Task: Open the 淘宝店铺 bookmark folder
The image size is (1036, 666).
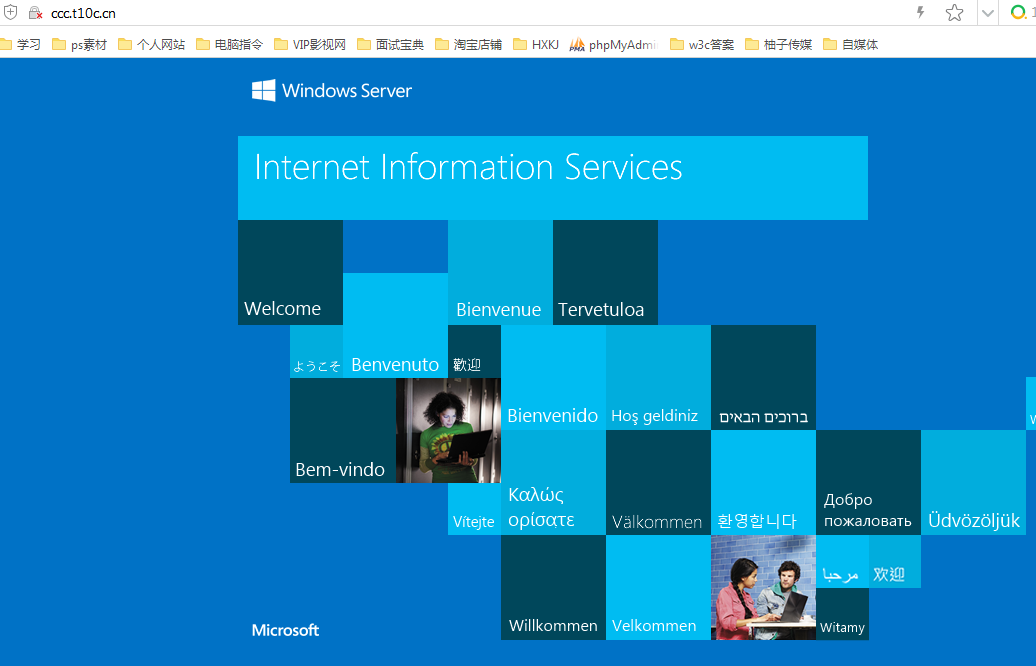Action: pos(468,44)
